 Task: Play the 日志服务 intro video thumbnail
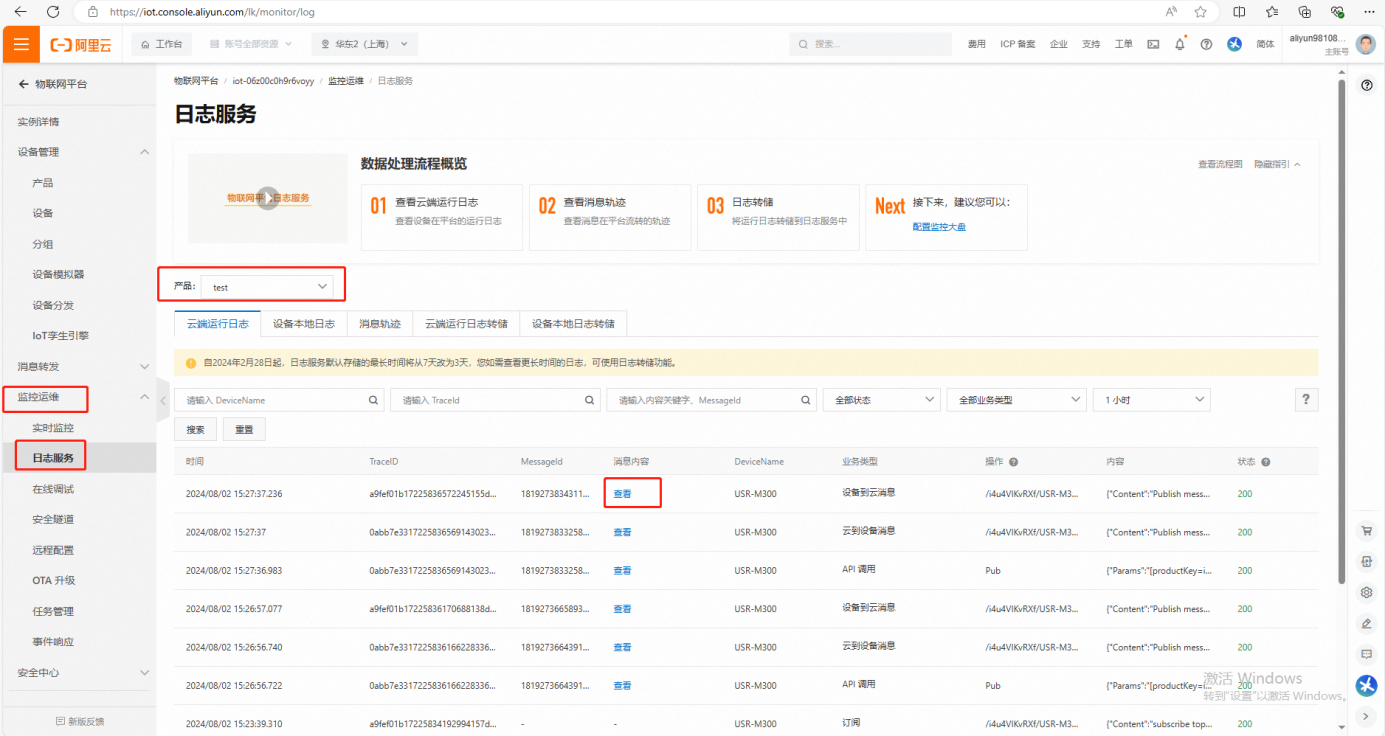267,198
